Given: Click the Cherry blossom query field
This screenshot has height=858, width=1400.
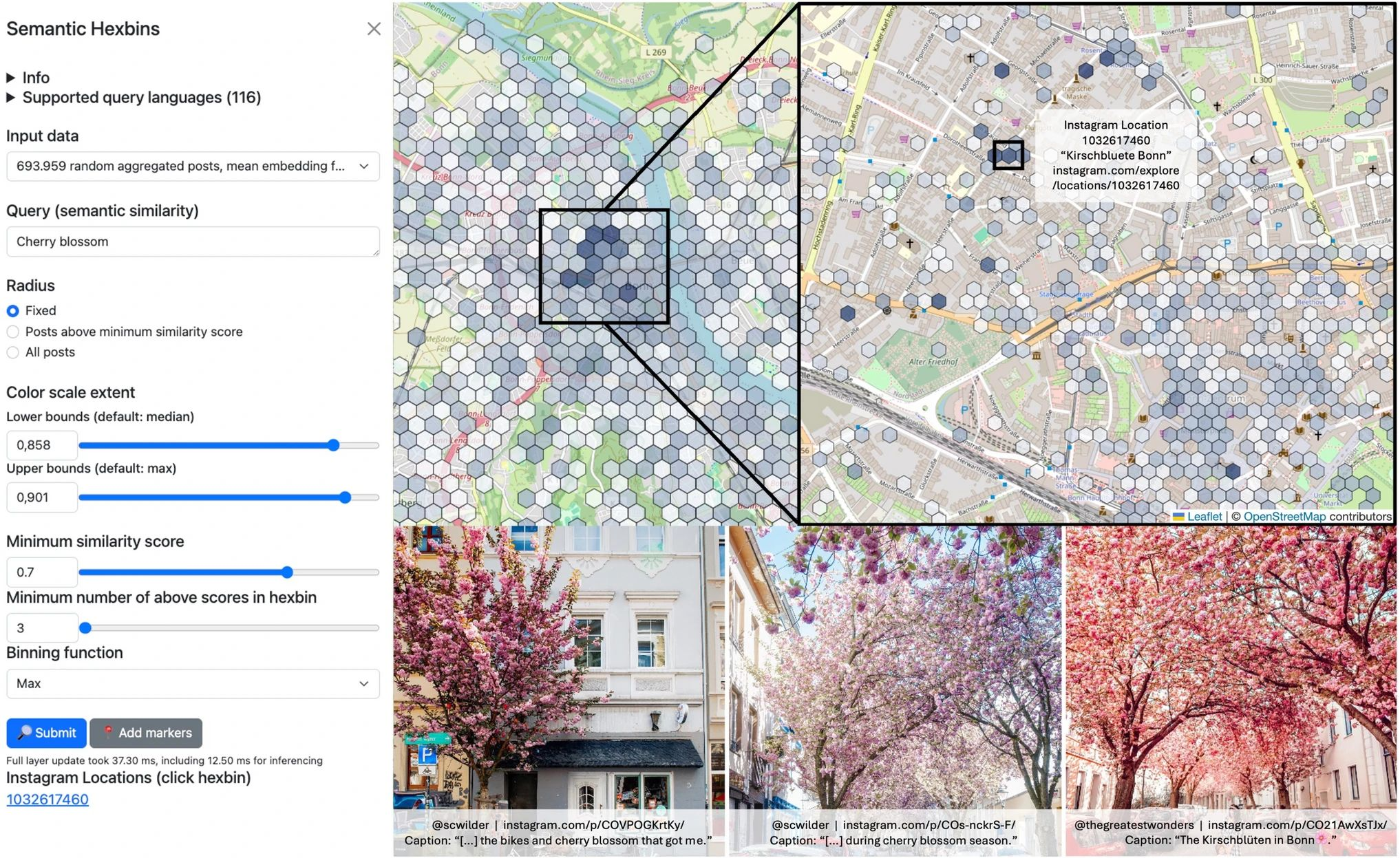Looking at the screenshot, I should 193,242.
